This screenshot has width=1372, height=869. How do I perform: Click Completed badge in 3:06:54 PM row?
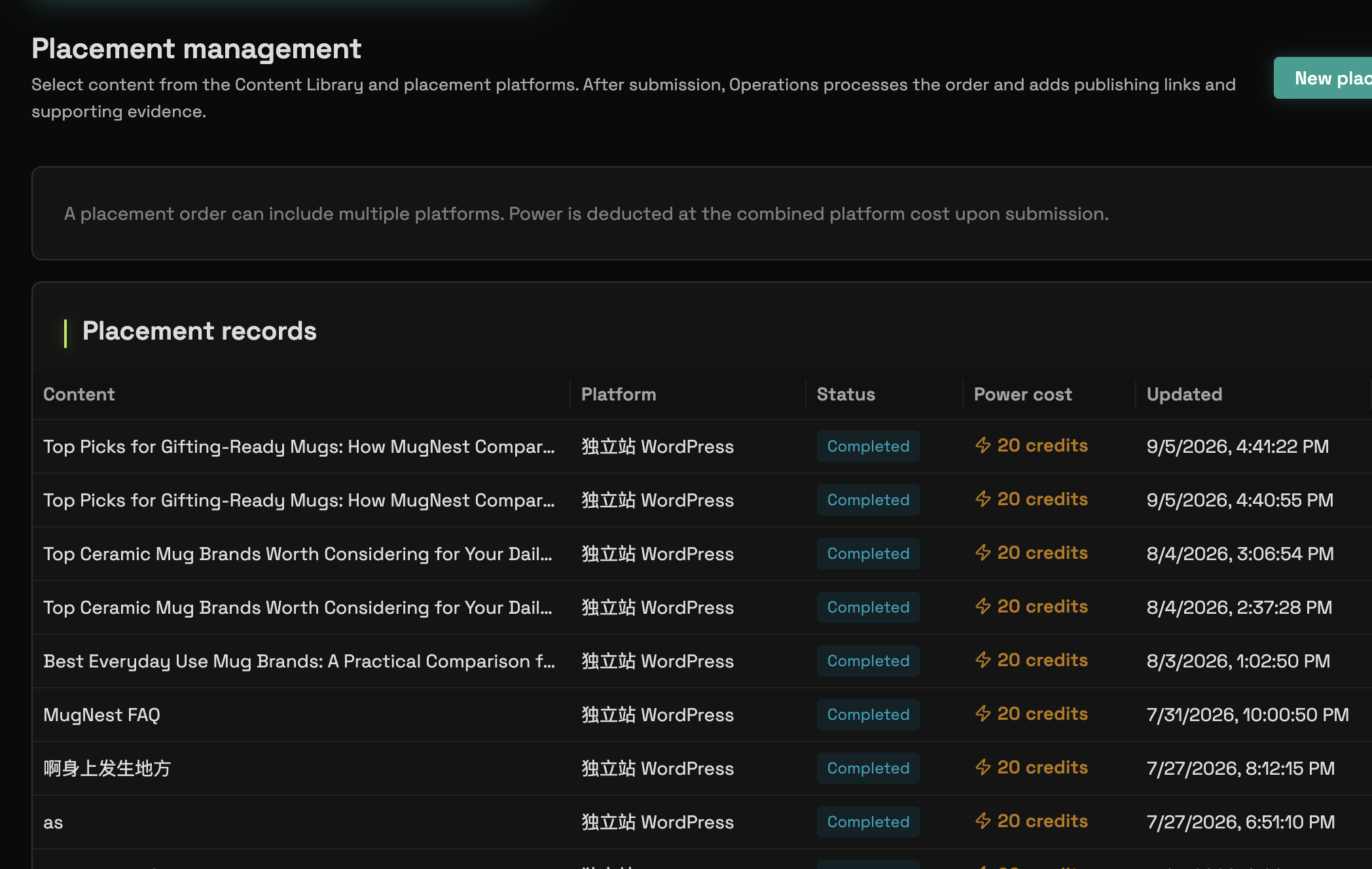[x=868, y=554]
